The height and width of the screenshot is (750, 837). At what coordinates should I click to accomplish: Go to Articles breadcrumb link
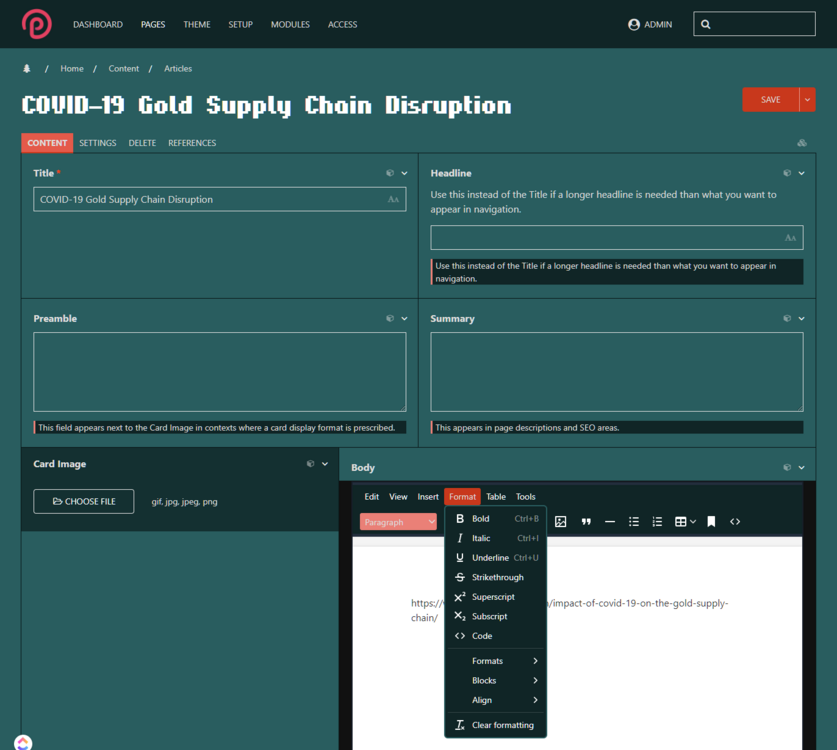tap(178, 69)
